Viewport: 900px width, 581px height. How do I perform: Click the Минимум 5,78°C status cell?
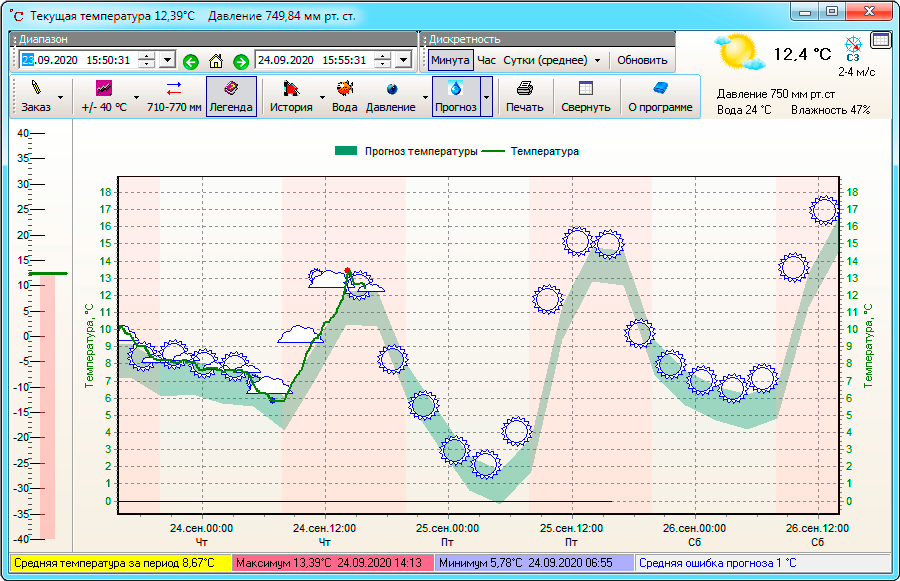[x=535, y=563]
